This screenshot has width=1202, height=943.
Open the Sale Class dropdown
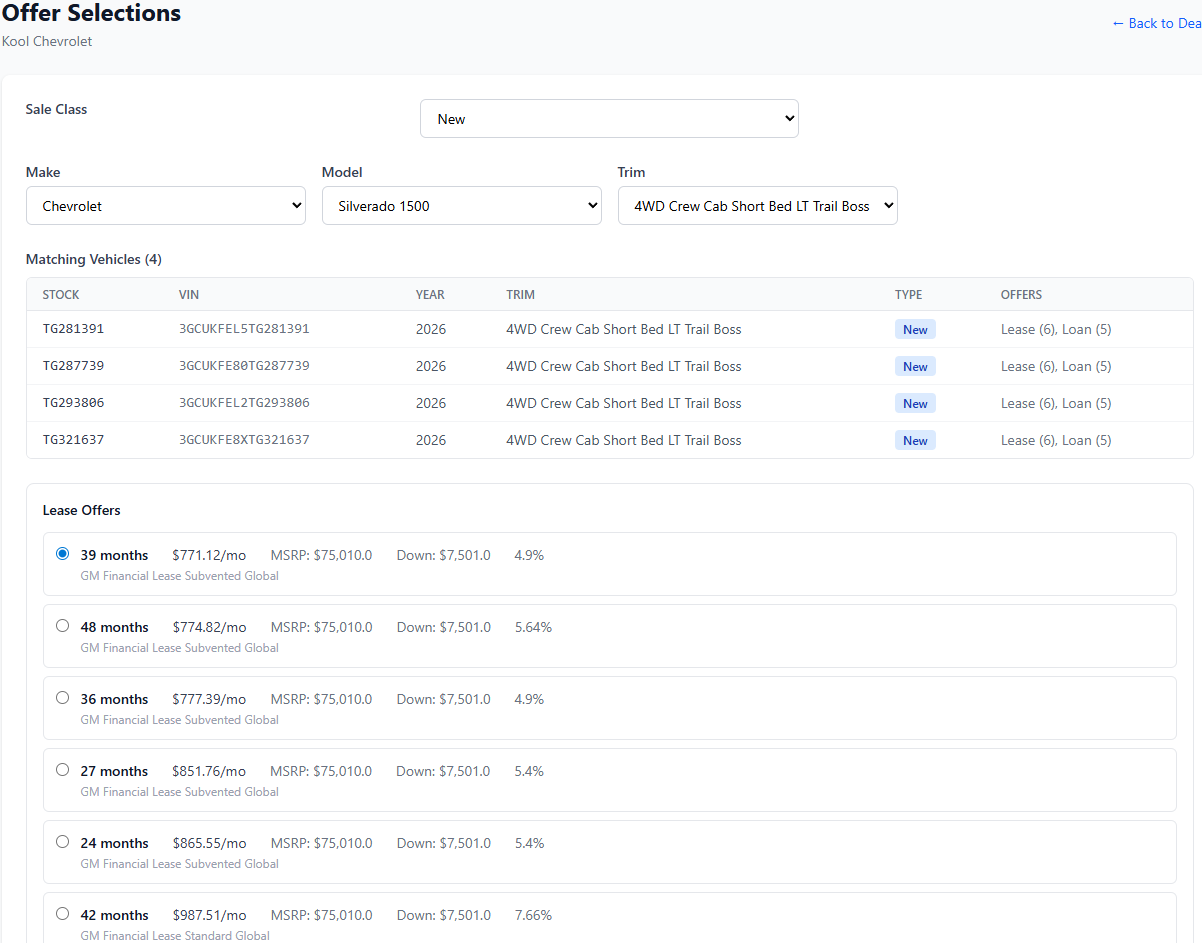609,119
